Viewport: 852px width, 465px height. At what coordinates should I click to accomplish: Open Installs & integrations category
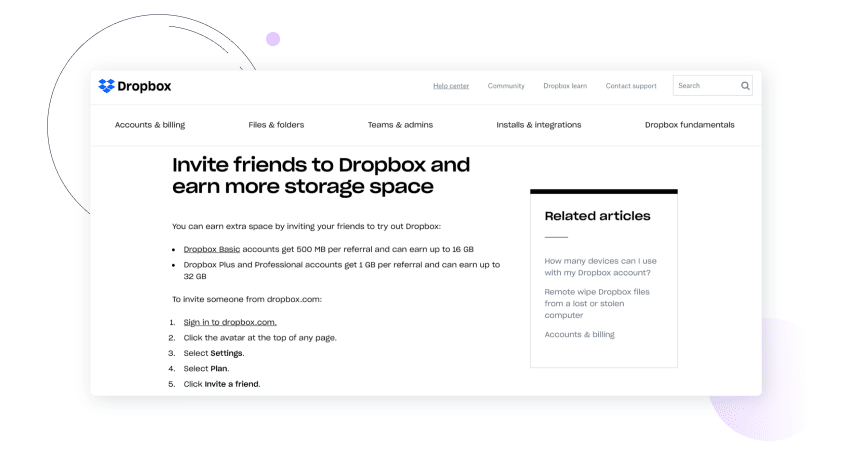tap(538, 125)
